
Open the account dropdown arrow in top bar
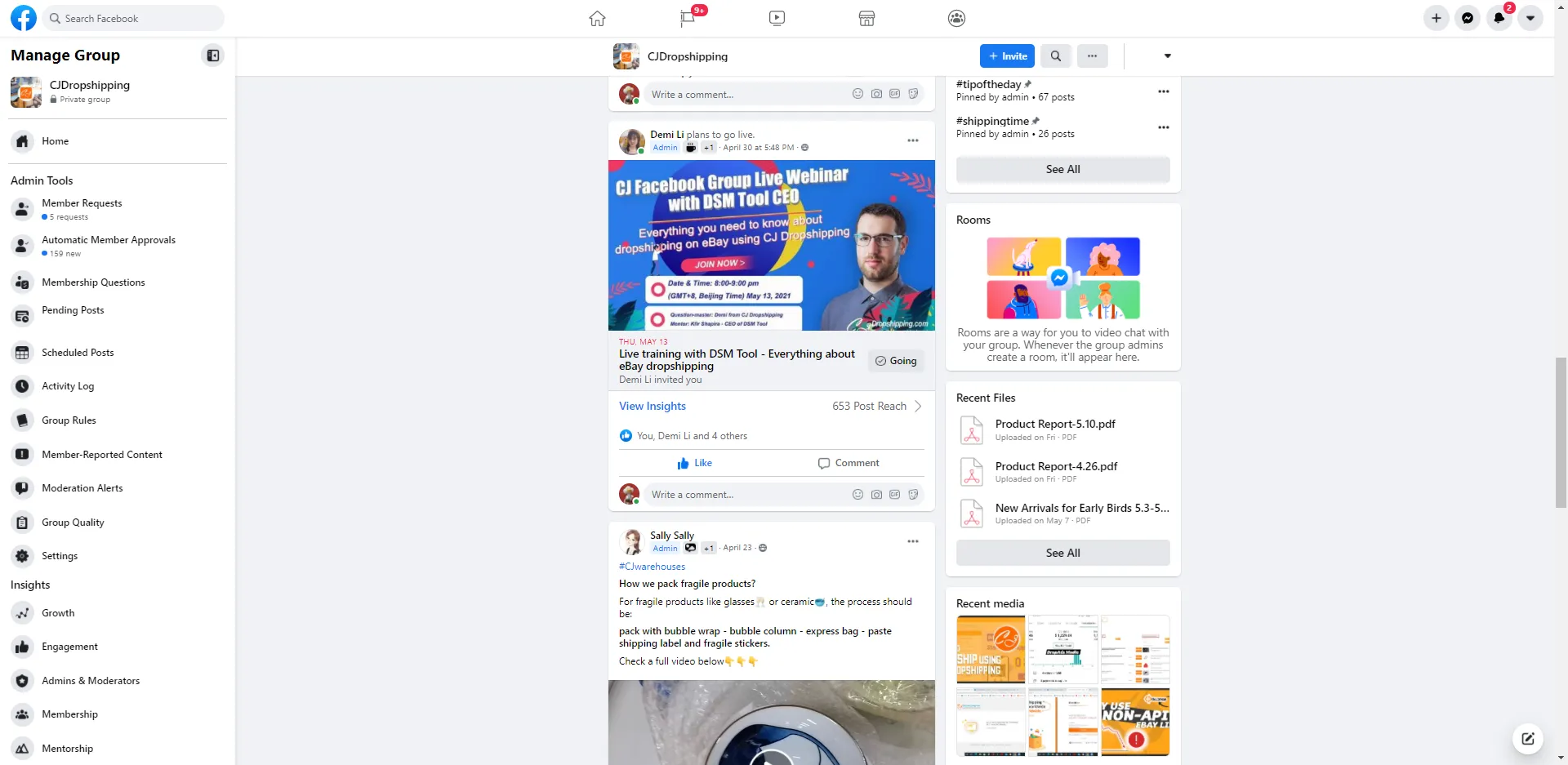(1530, 18)
